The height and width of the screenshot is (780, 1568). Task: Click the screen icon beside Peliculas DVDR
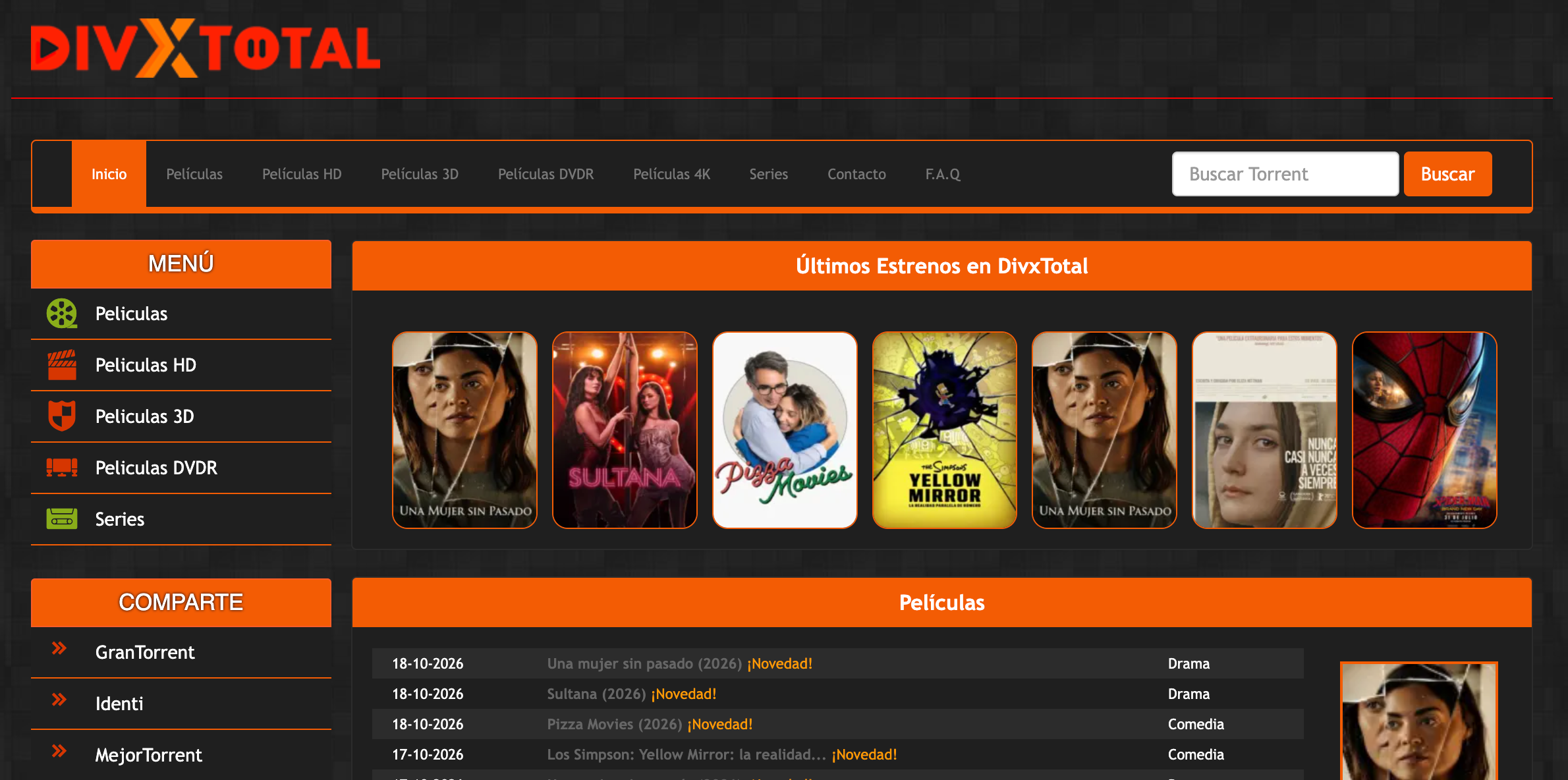62,468
